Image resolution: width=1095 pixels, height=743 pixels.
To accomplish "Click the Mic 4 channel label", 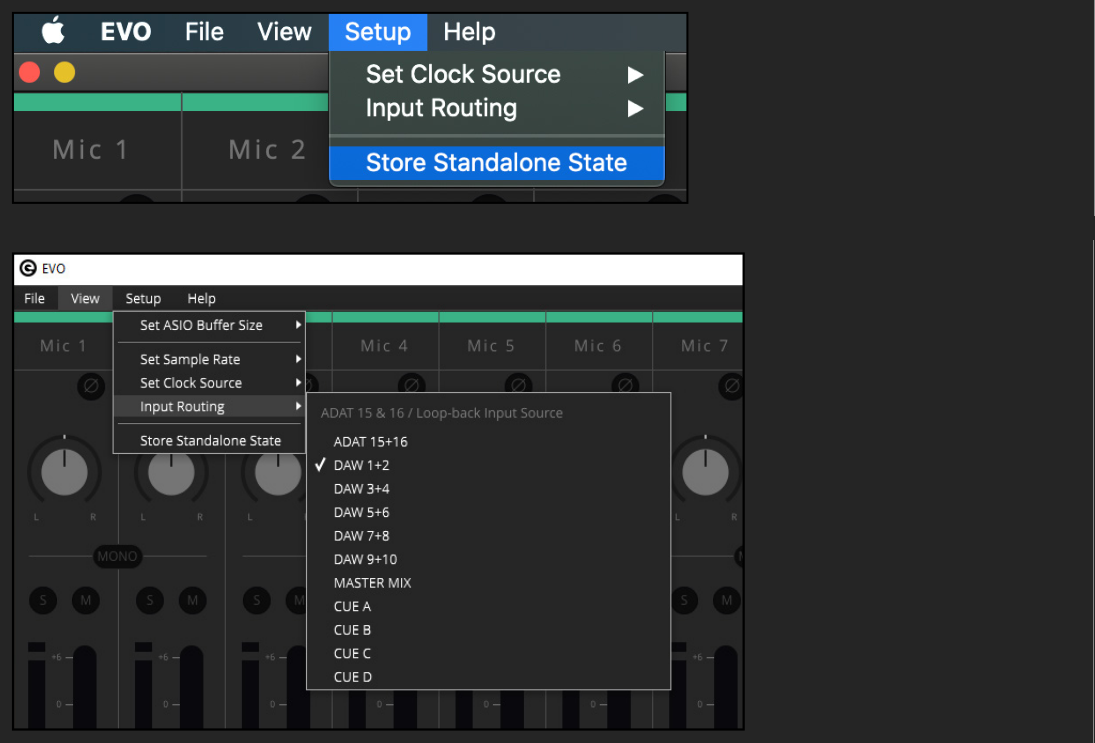I will (x=384, y=346).
